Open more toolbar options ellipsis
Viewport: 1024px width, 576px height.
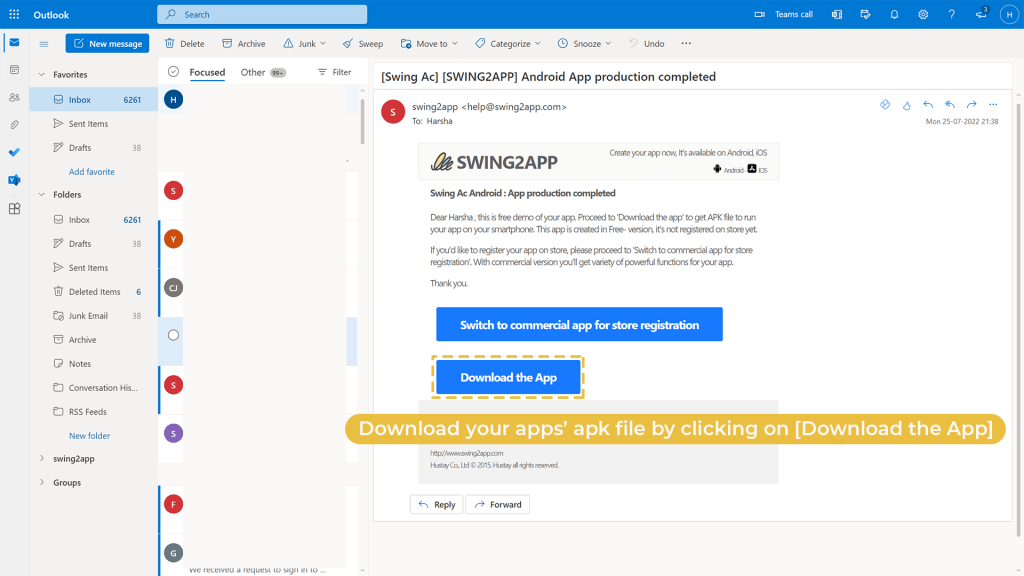(686, 44)
